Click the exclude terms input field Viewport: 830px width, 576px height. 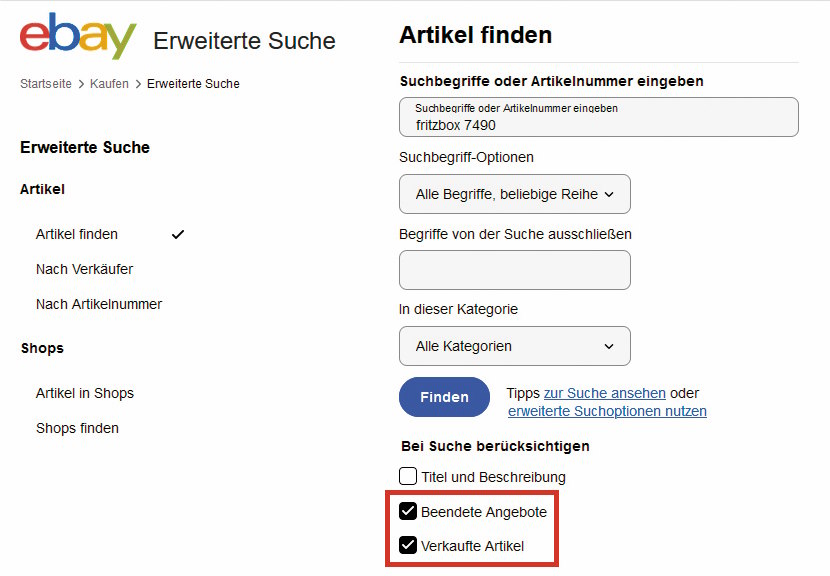[514, 270]
